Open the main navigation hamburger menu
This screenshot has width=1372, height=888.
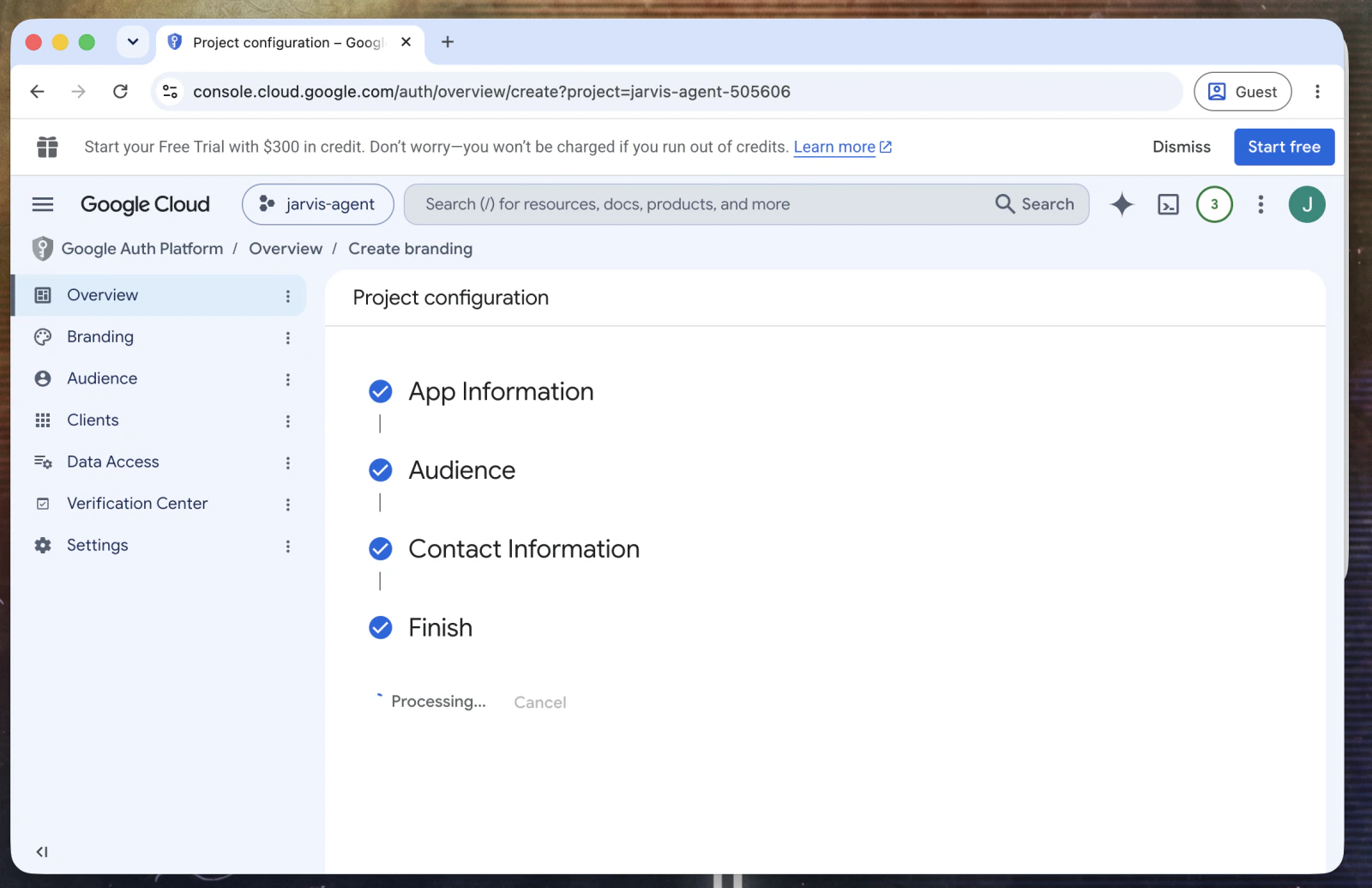[43, 204]
